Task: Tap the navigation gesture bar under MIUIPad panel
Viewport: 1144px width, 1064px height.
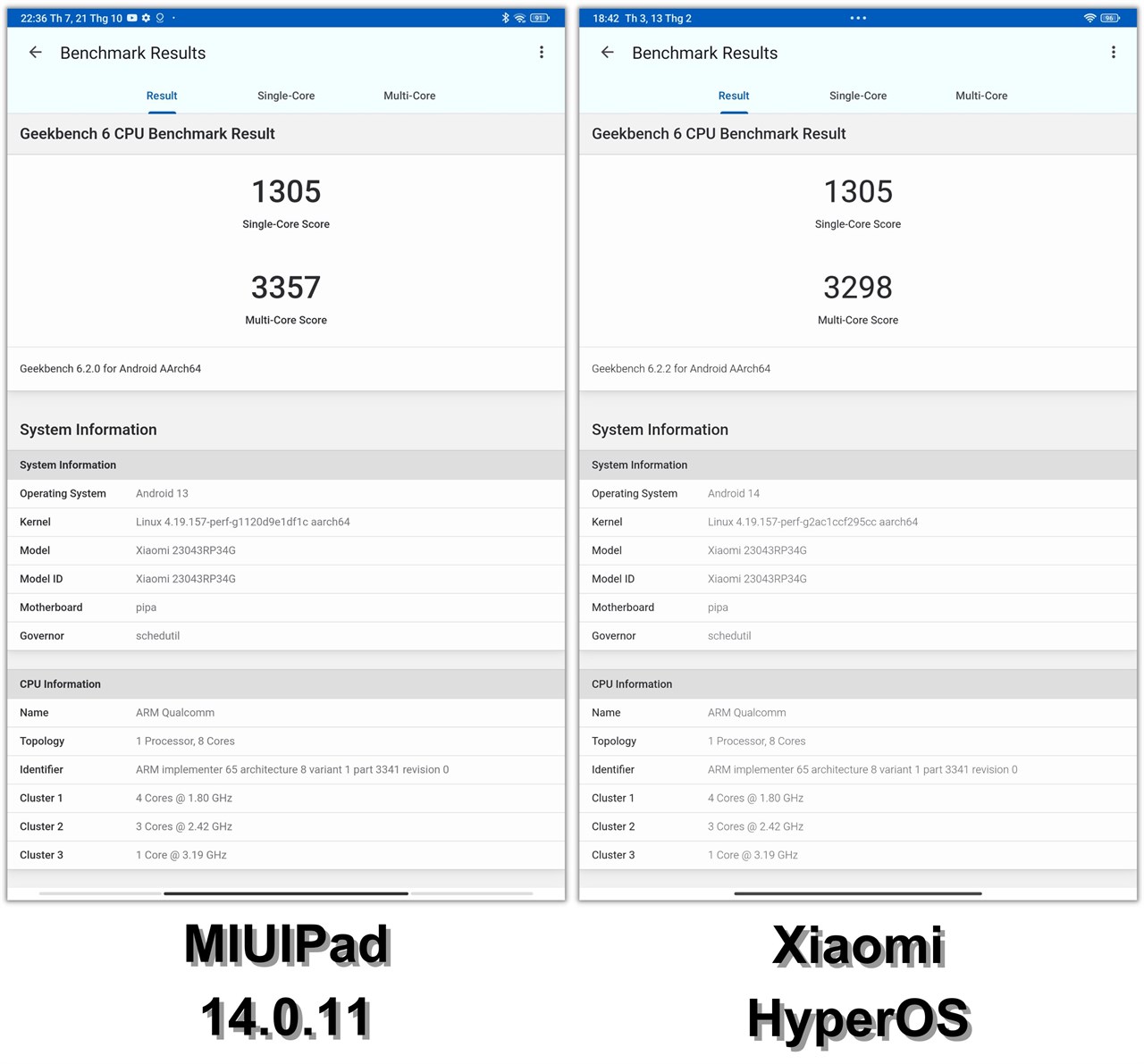Action: coord(286,893)
